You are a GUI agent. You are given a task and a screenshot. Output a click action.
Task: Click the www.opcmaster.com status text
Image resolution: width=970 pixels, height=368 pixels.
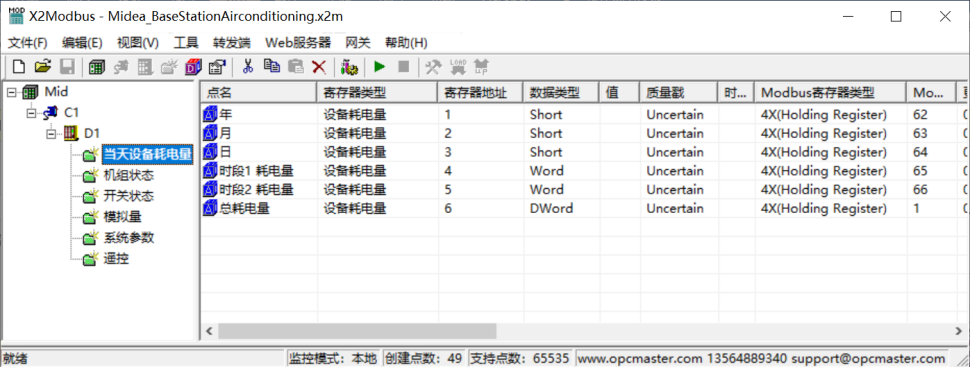pyautogui.click(x=640, y=359)
